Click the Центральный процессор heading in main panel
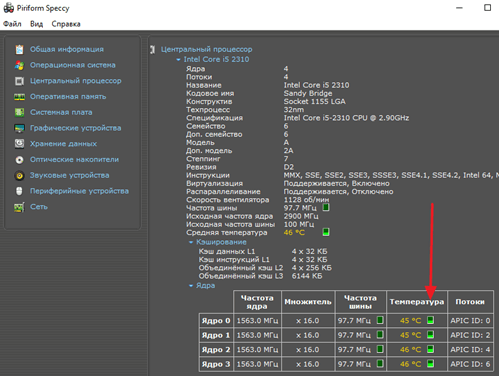 [207, 49]
